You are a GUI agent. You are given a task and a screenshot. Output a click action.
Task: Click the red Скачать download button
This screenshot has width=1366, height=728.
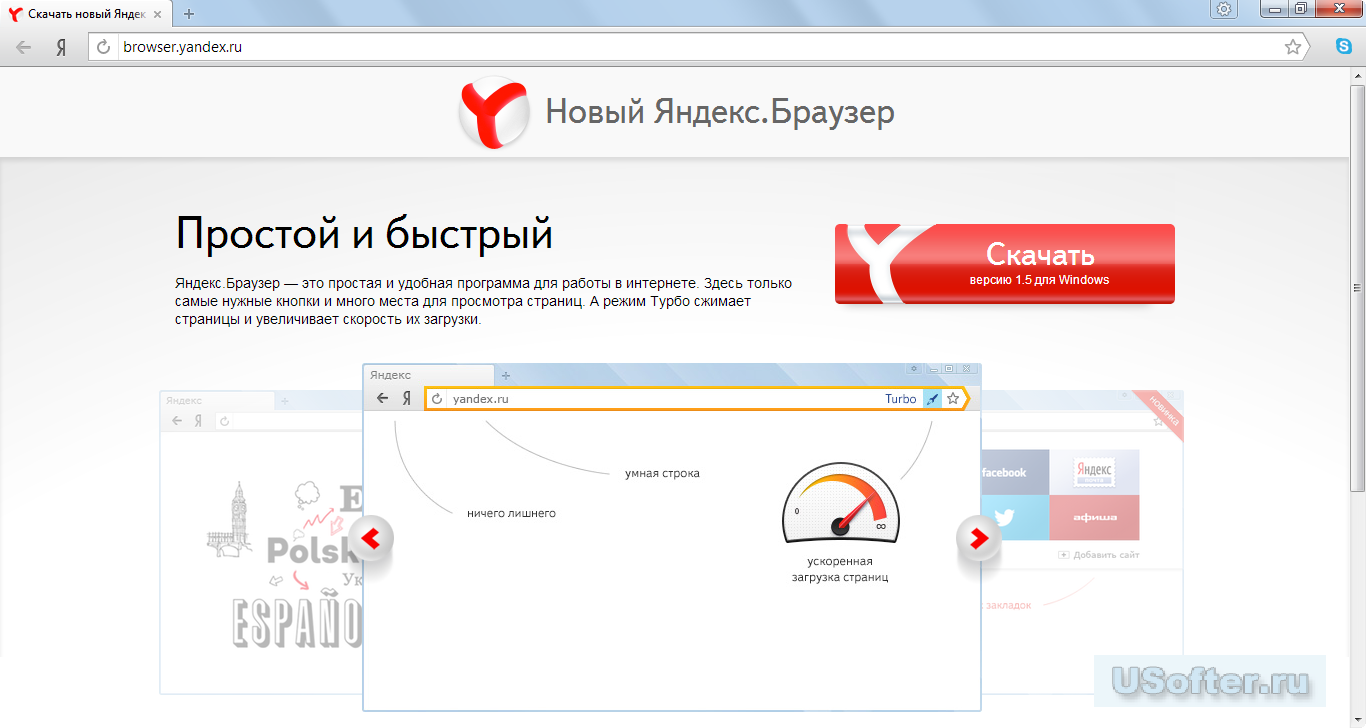click(1005, 264)
